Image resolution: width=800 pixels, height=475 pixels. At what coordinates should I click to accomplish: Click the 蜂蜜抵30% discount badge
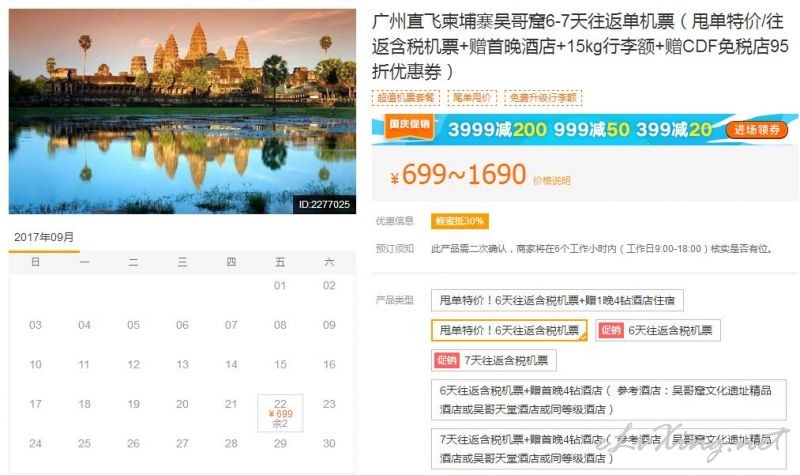point(460,221)
